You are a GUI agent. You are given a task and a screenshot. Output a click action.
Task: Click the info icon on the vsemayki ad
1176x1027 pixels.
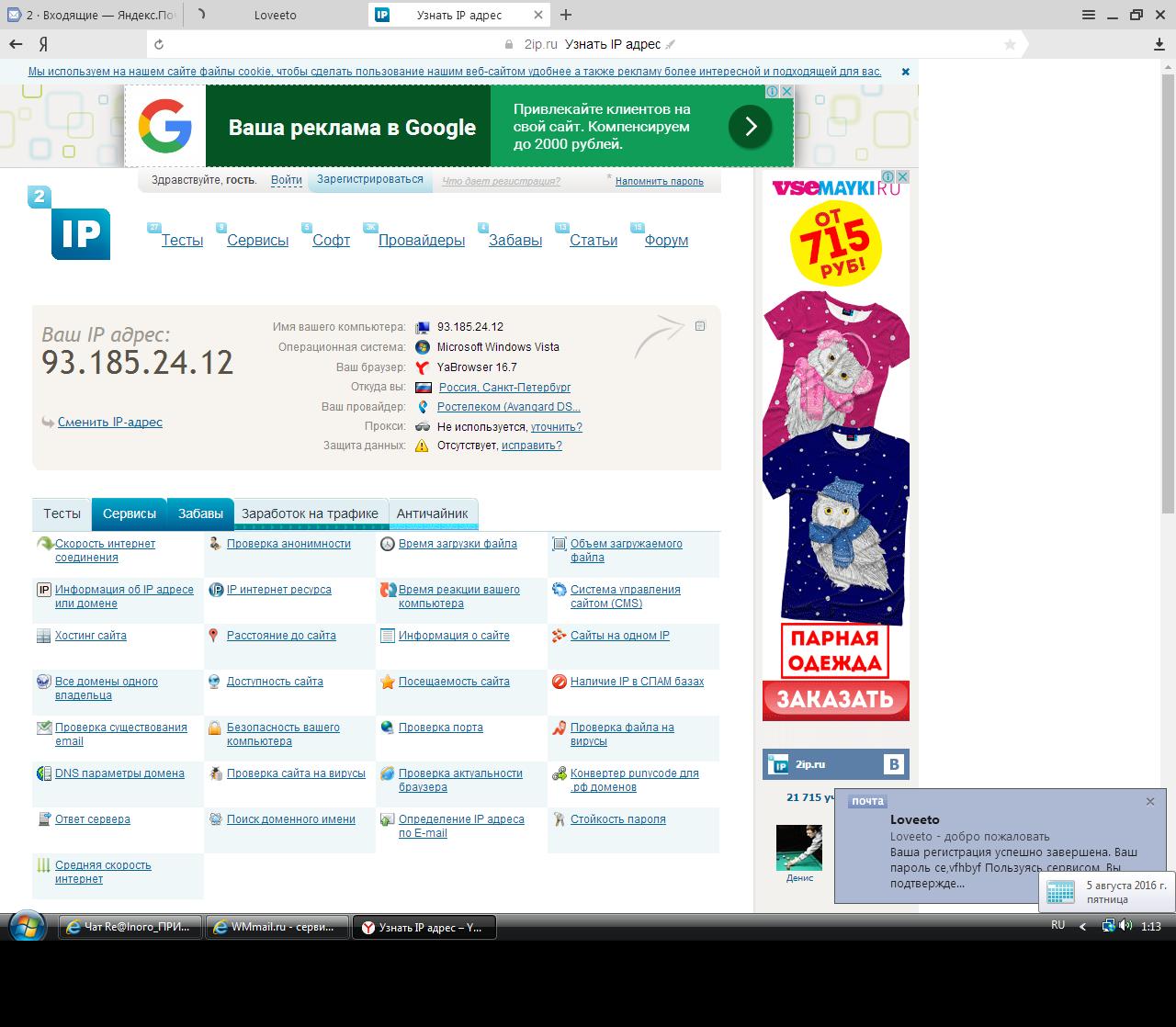coord(888,176)
